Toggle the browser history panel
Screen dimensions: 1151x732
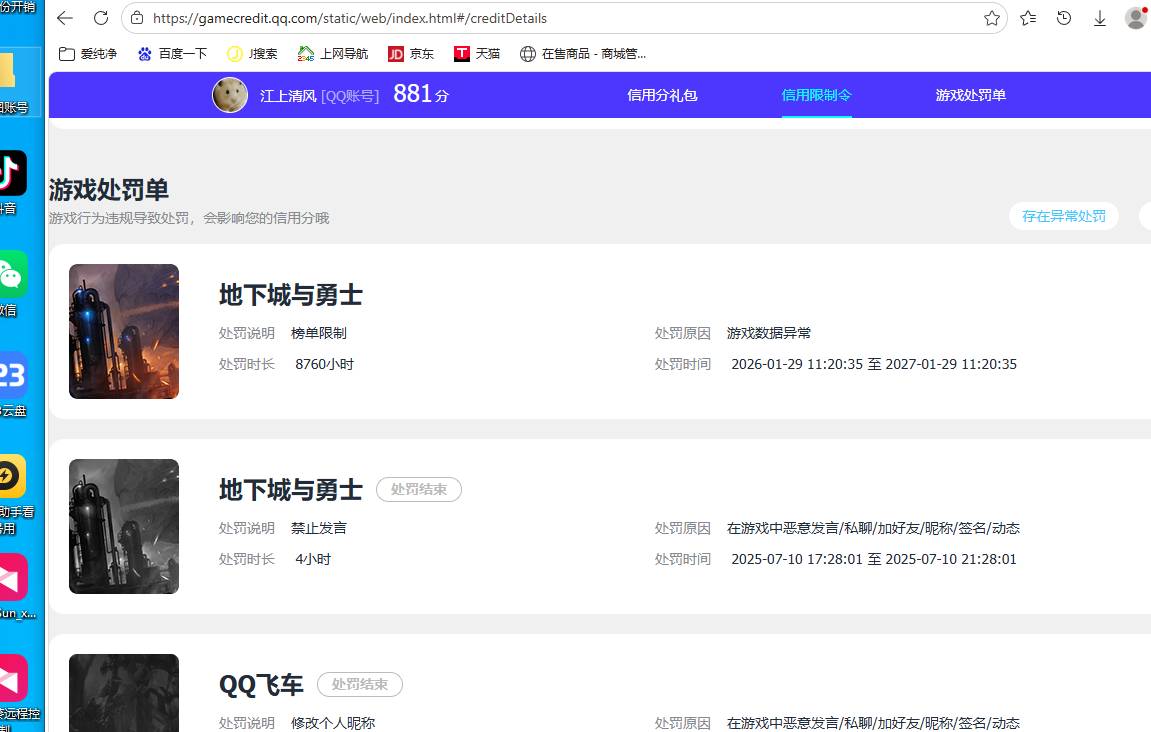tap(1063, 18)
